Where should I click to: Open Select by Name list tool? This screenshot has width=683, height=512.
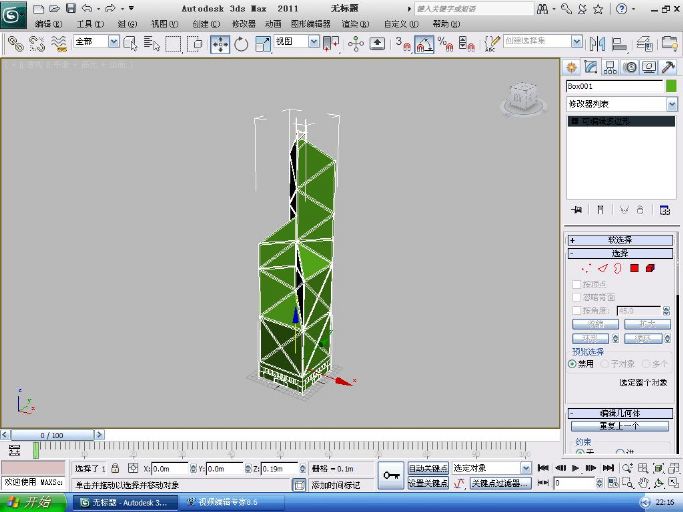(x=152, y=44)
